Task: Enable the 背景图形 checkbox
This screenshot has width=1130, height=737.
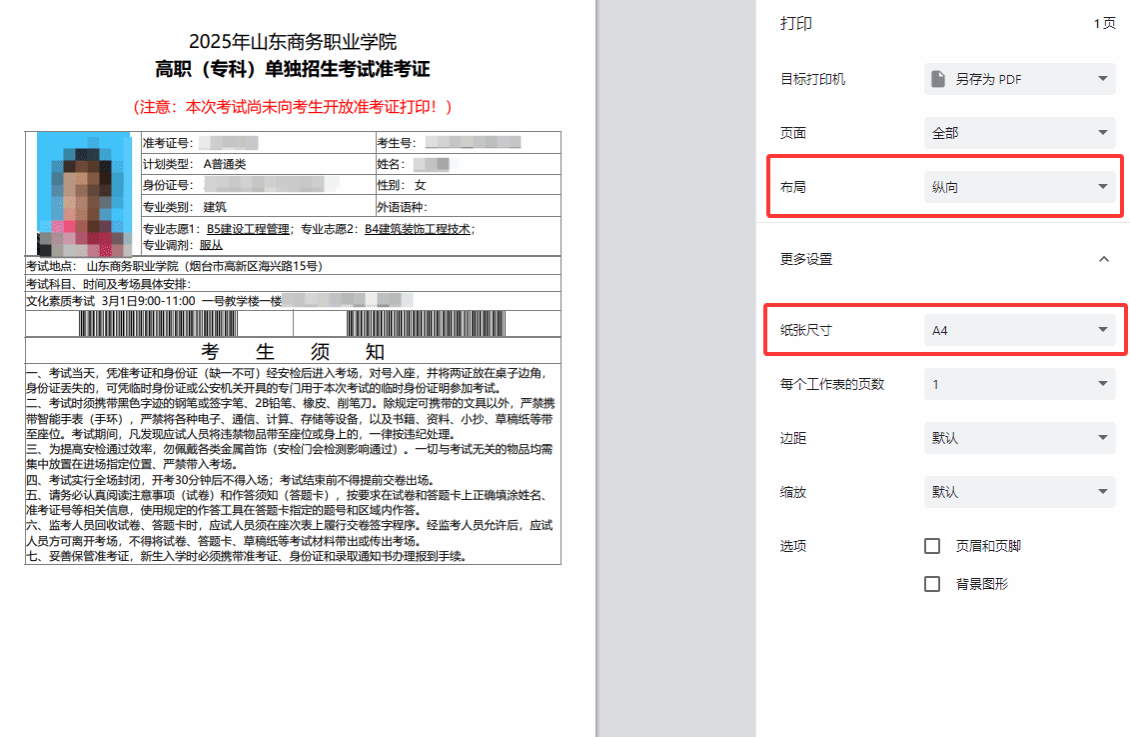Action: coord(932,584)
